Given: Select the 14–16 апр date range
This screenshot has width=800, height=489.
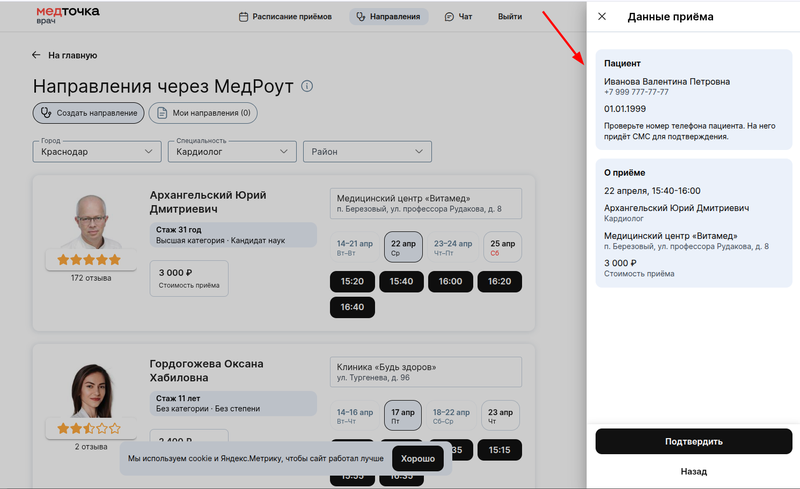Looking at the screenshot, I should 355,415.
